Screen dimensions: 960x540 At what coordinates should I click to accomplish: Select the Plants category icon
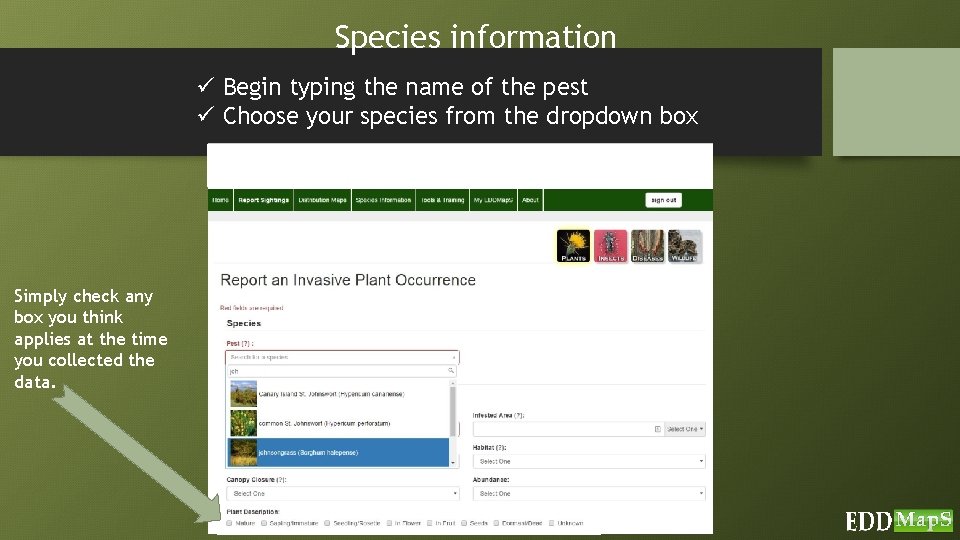tap(573, 246)
